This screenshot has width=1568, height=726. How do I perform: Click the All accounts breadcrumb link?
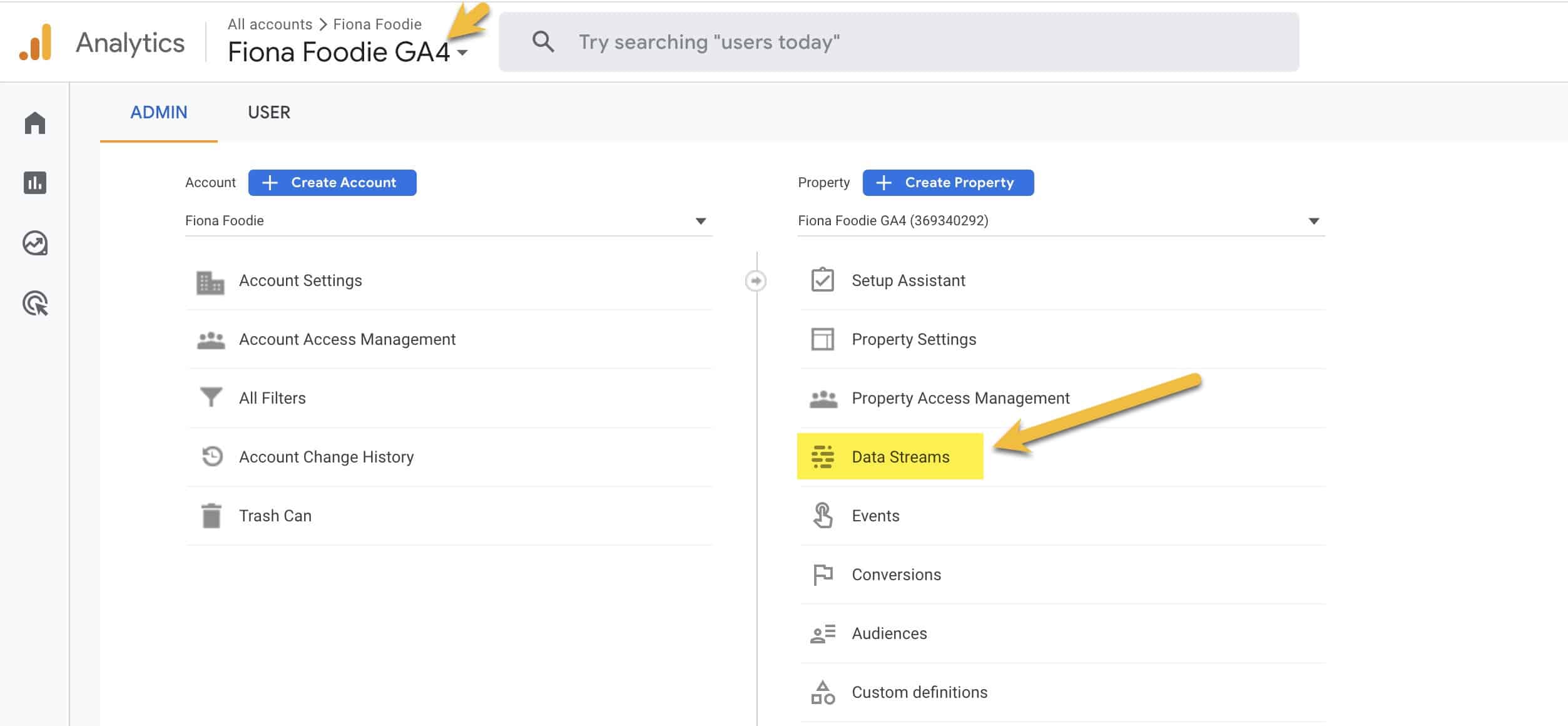click(270, 24)
